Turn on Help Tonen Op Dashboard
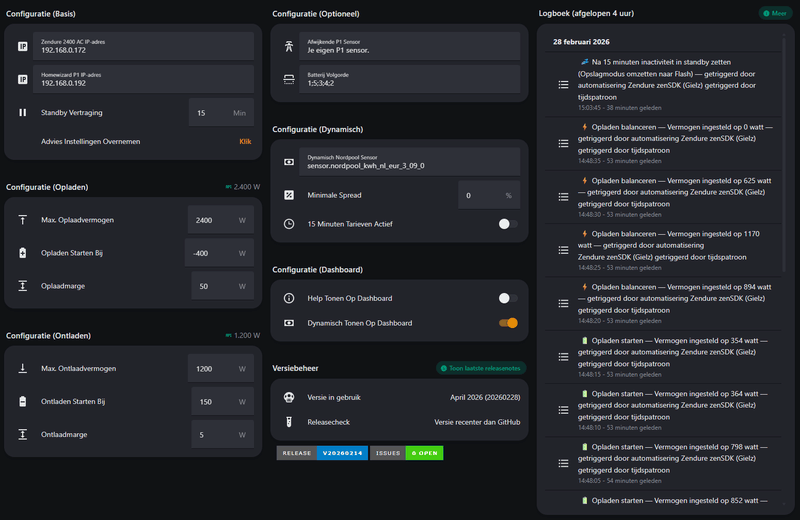The width and height of the screenshot is (800, 520). click(508, 298)
